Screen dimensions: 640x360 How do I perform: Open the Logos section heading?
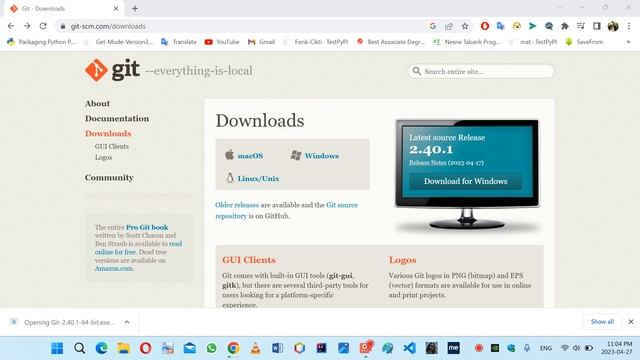tap(402, 260)
